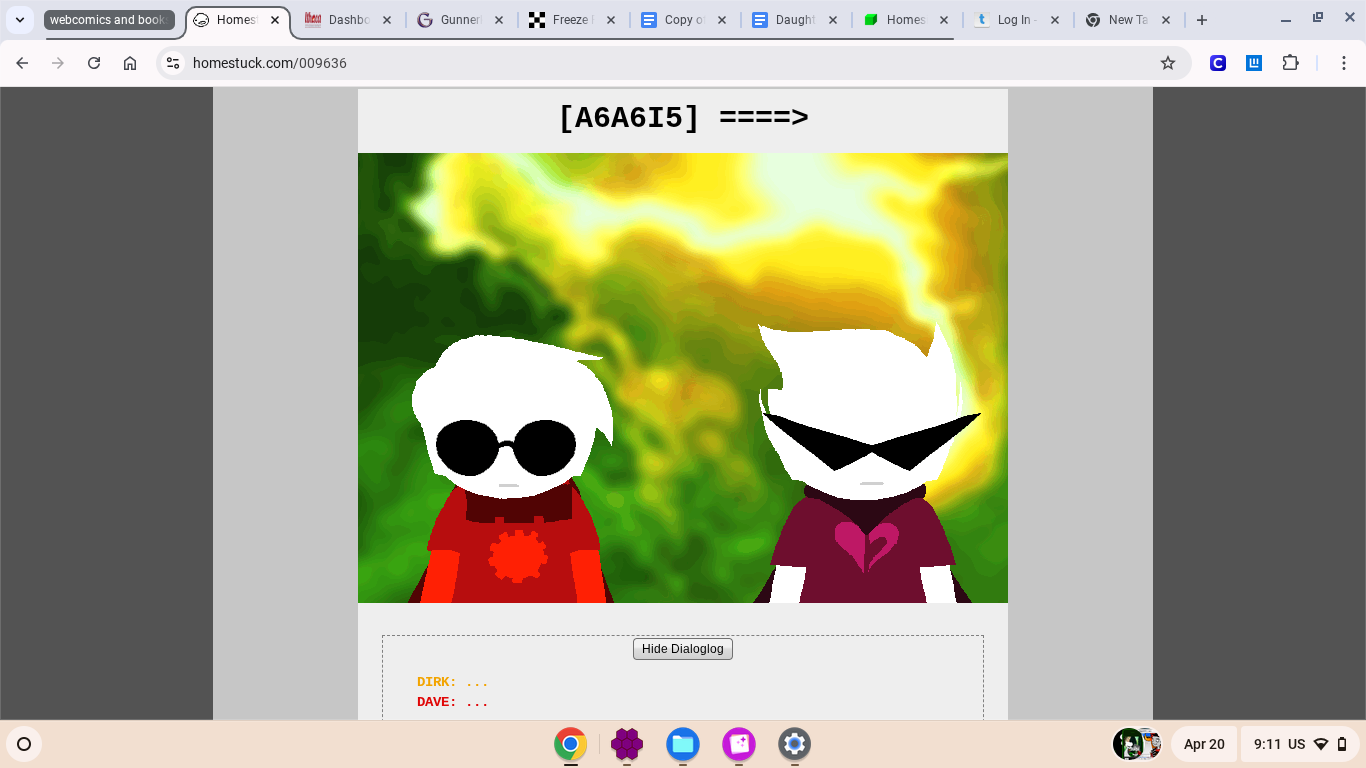Switch to the Dashboard tab
Image resolution: width=1366 pixels, height=768 pixels.
click(349, 20)
